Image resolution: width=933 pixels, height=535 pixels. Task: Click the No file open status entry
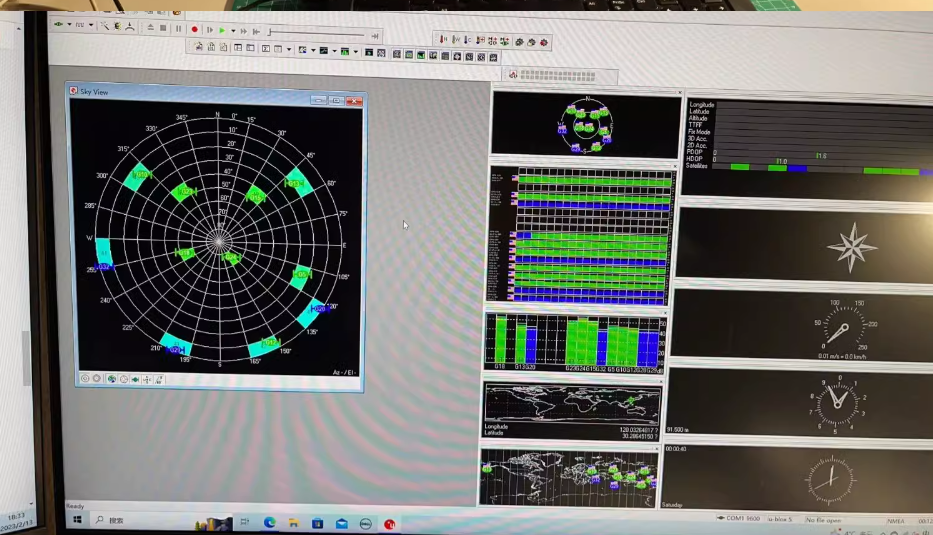click(x=824, y=520)
